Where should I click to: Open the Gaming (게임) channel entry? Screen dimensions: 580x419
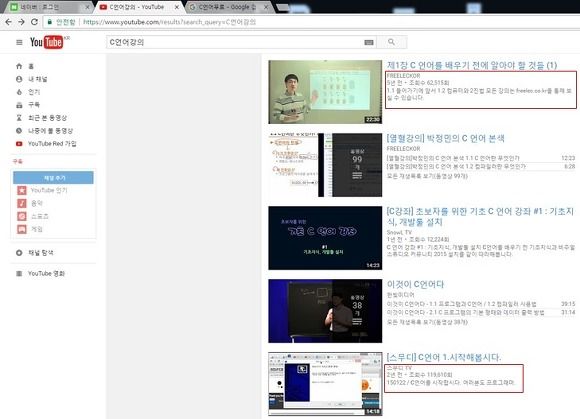pos(30,229)
